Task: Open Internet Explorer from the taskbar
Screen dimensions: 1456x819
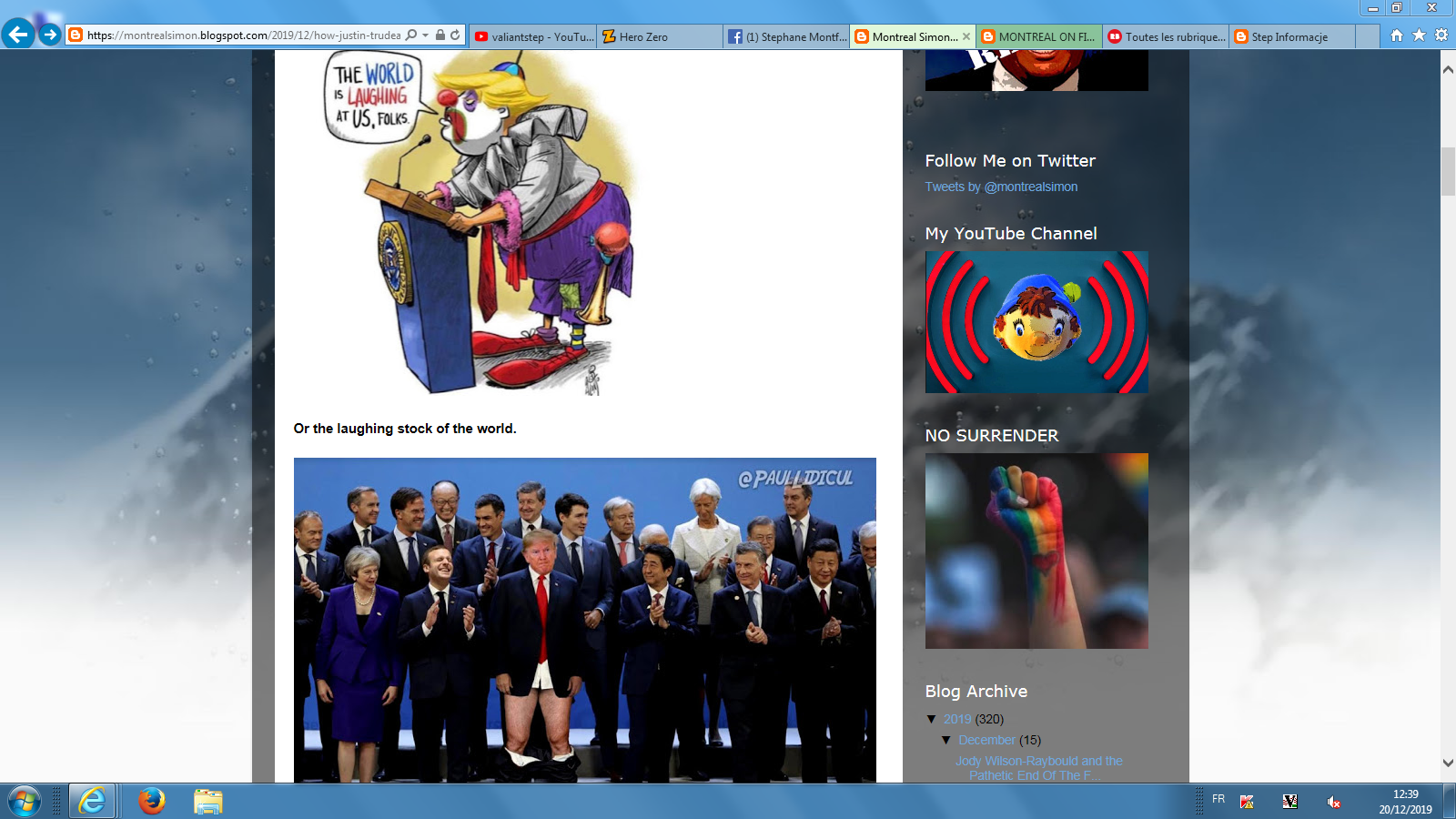Action: (x=92, y=801)
